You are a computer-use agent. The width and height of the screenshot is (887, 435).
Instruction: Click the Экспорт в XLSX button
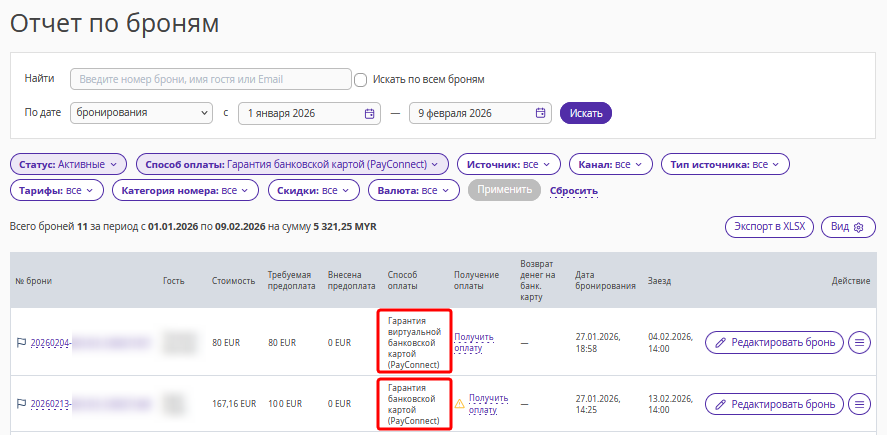click(769, 227)
